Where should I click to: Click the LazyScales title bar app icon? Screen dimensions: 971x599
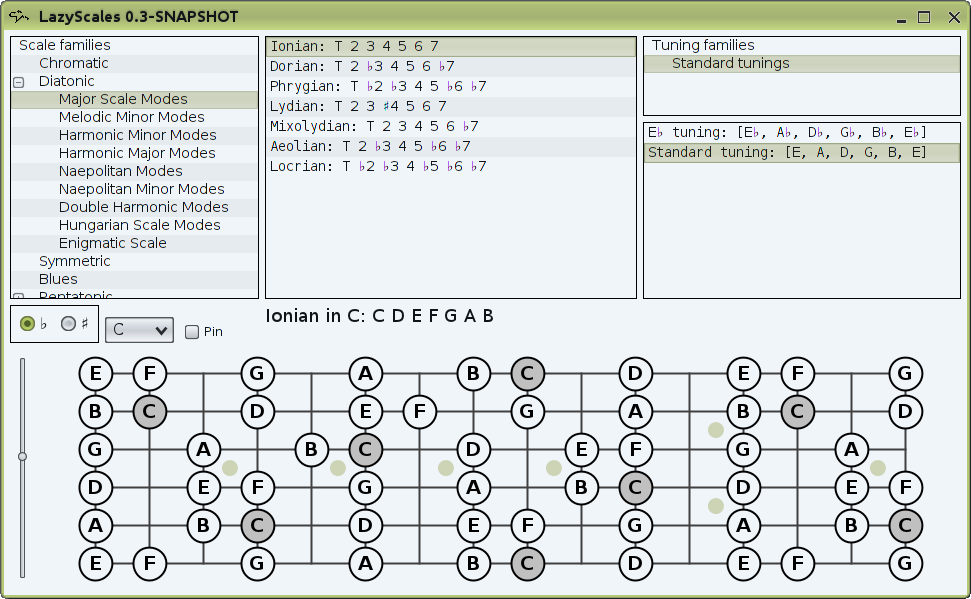click(x=19, y=17)
